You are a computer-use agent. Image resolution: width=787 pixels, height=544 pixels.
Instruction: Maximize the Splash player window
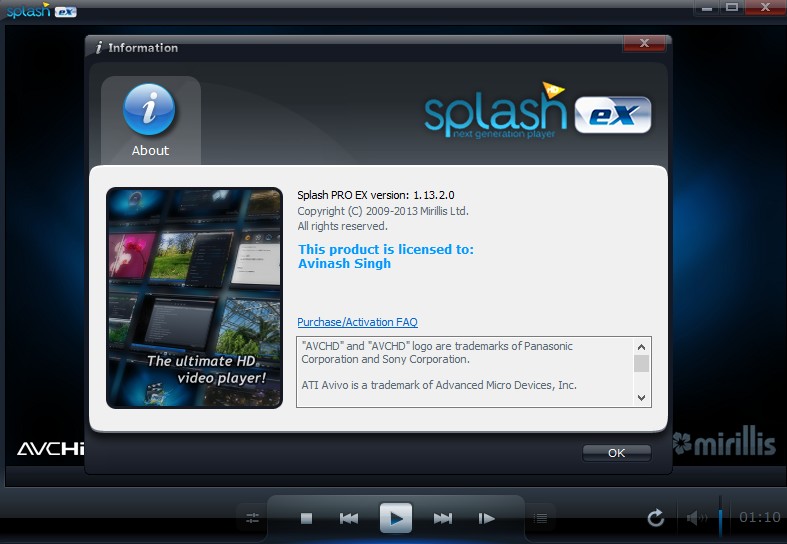tap(732, 8)
